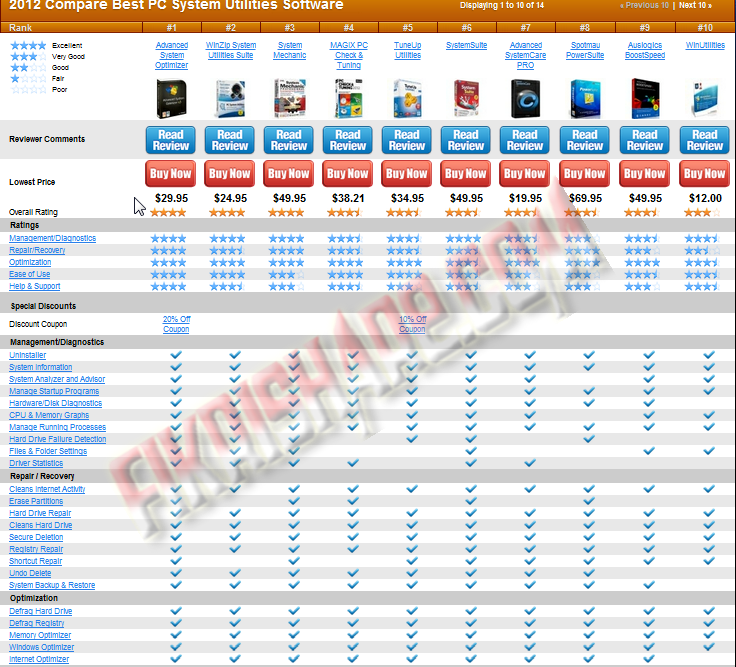Open System Backup & Restore link
Viewport: 736px width, 667px height.
(x=52, y=585)
